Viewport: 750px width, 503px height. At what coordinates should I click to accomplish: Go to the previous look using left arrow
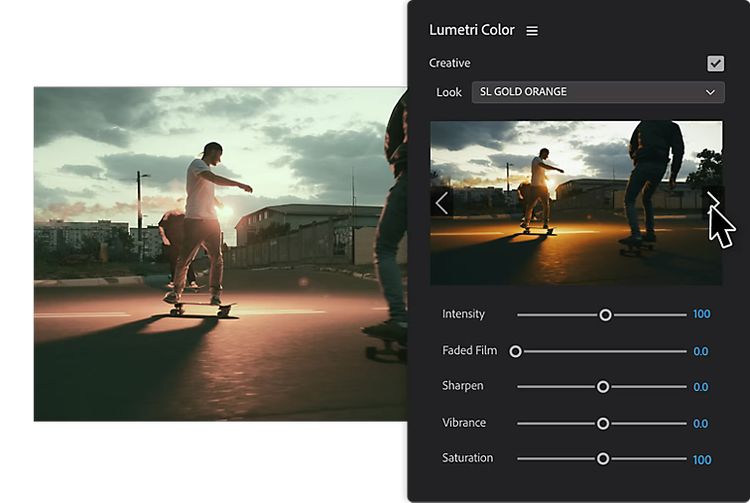click(x=441, y=203)
